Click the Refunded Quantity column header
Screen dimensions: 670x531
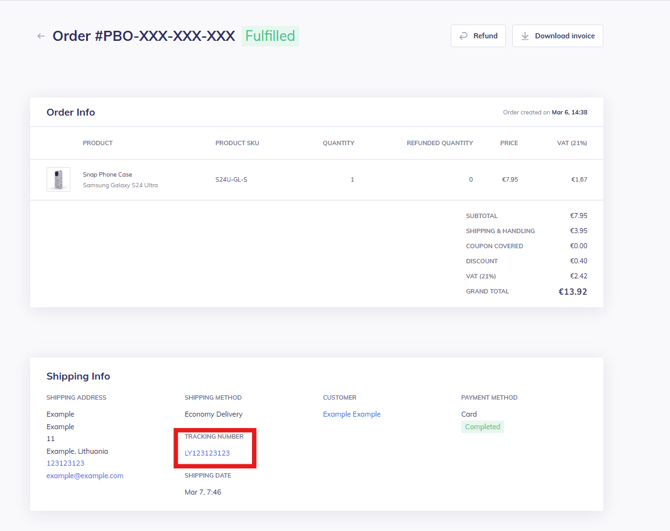pyautogui.click(x=439, y=143)
